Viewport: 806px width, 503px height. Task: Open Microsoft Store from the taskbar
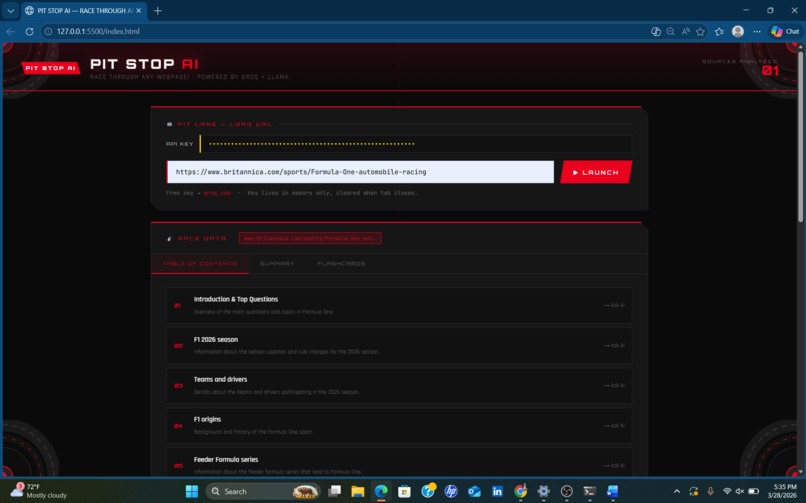point(405,491)
